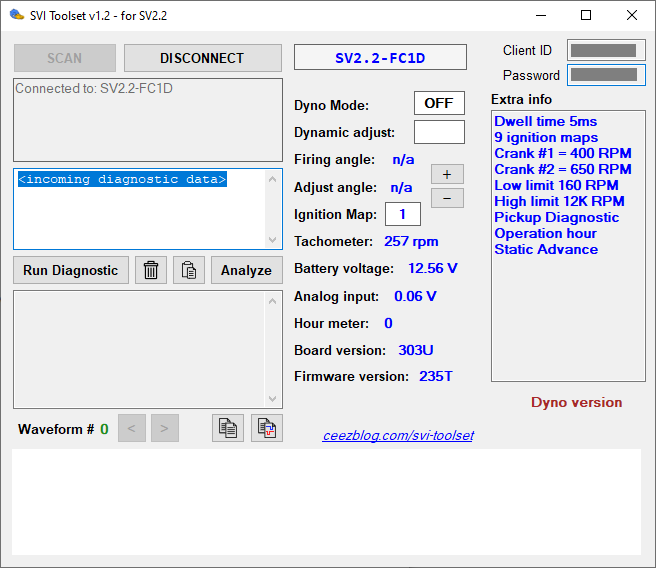This screenshot has height=568, width=656.
Task: Click scroll down arrow in diagnostic data box
Action: (272, 240)
